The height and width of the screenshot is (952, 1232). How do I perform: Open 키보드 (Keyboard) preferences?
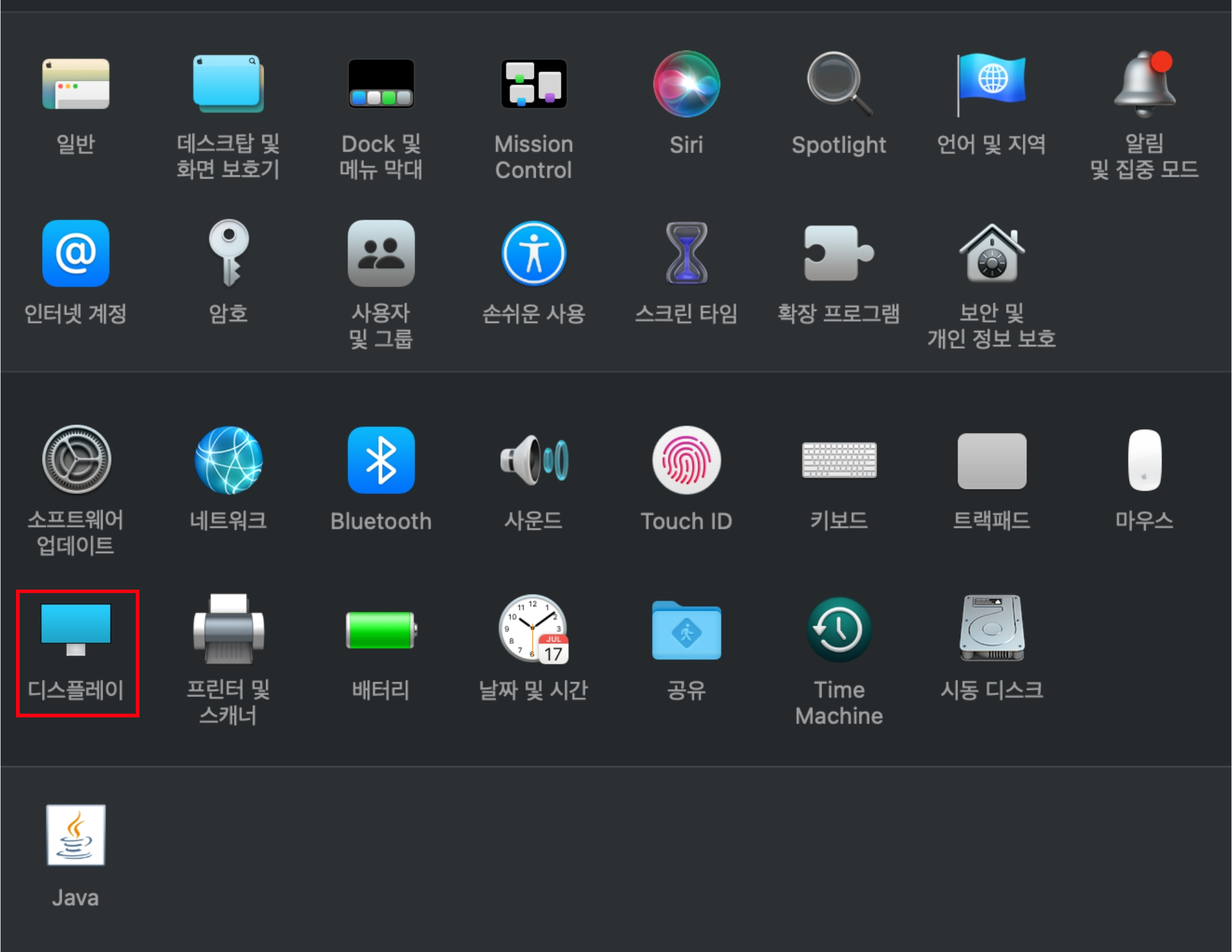coord(838,460)
